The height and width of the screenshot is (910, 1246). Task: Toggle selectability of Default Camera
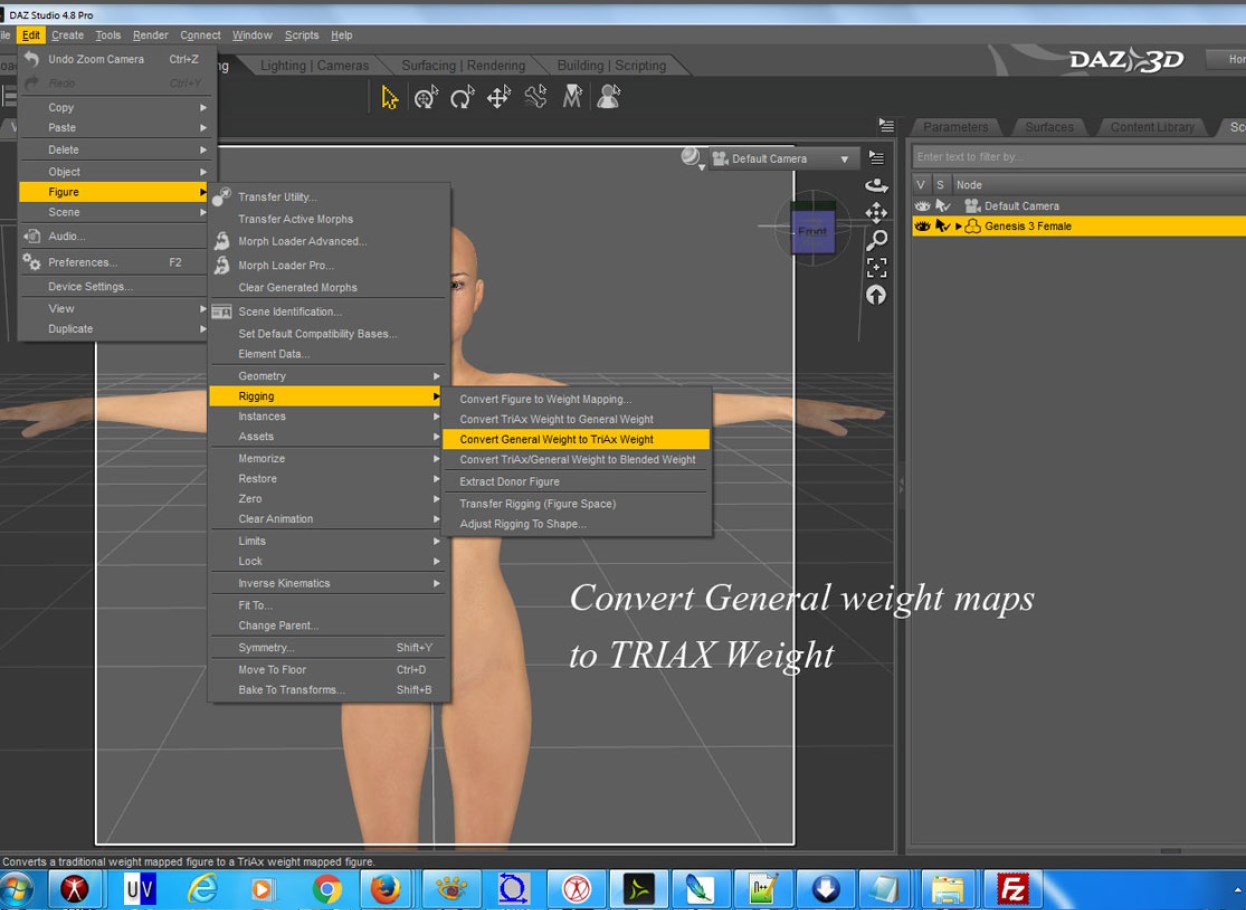[x=942, y=206]
